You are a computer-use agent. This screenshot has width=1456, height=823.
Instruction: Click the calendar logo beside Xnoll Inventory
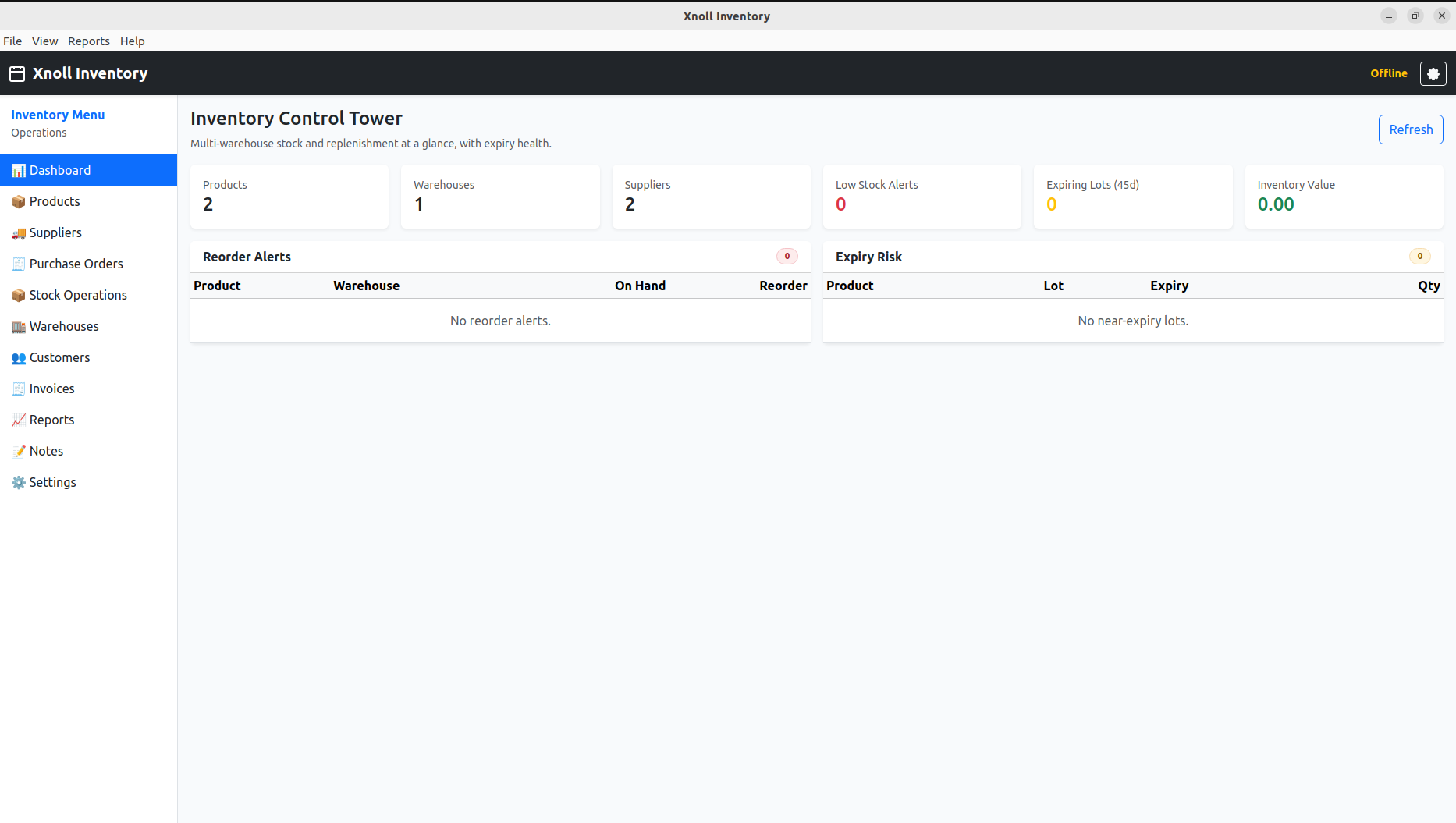[x=17, y=73]
